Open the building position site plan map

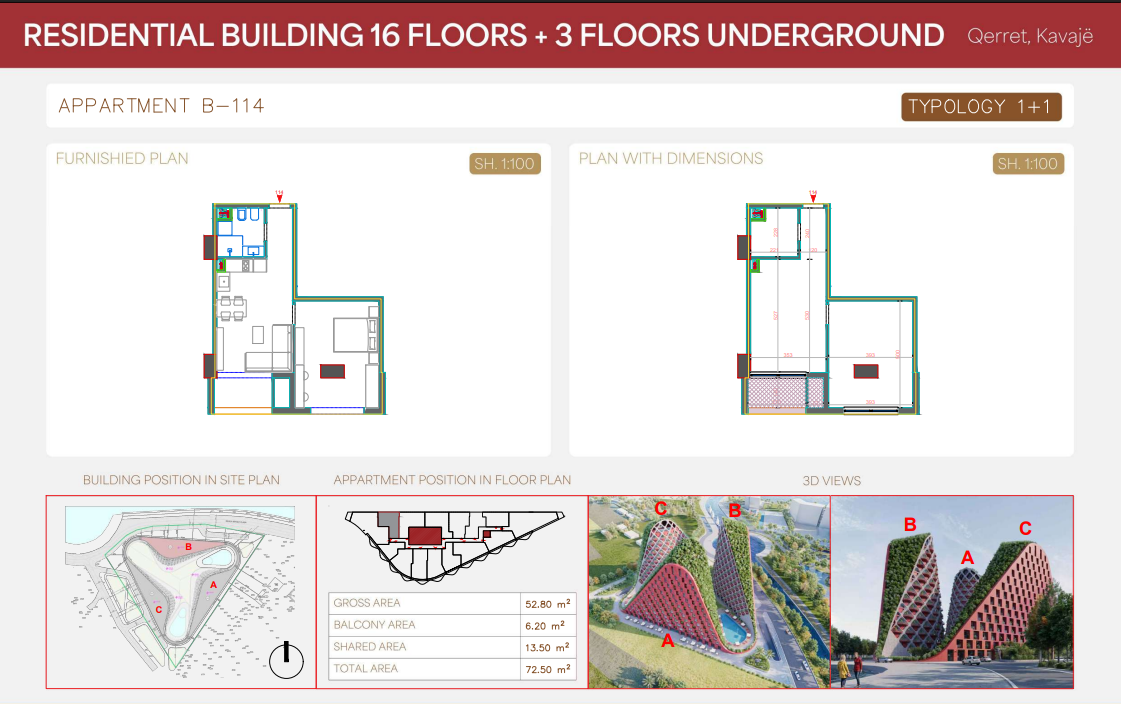(180, 591)
